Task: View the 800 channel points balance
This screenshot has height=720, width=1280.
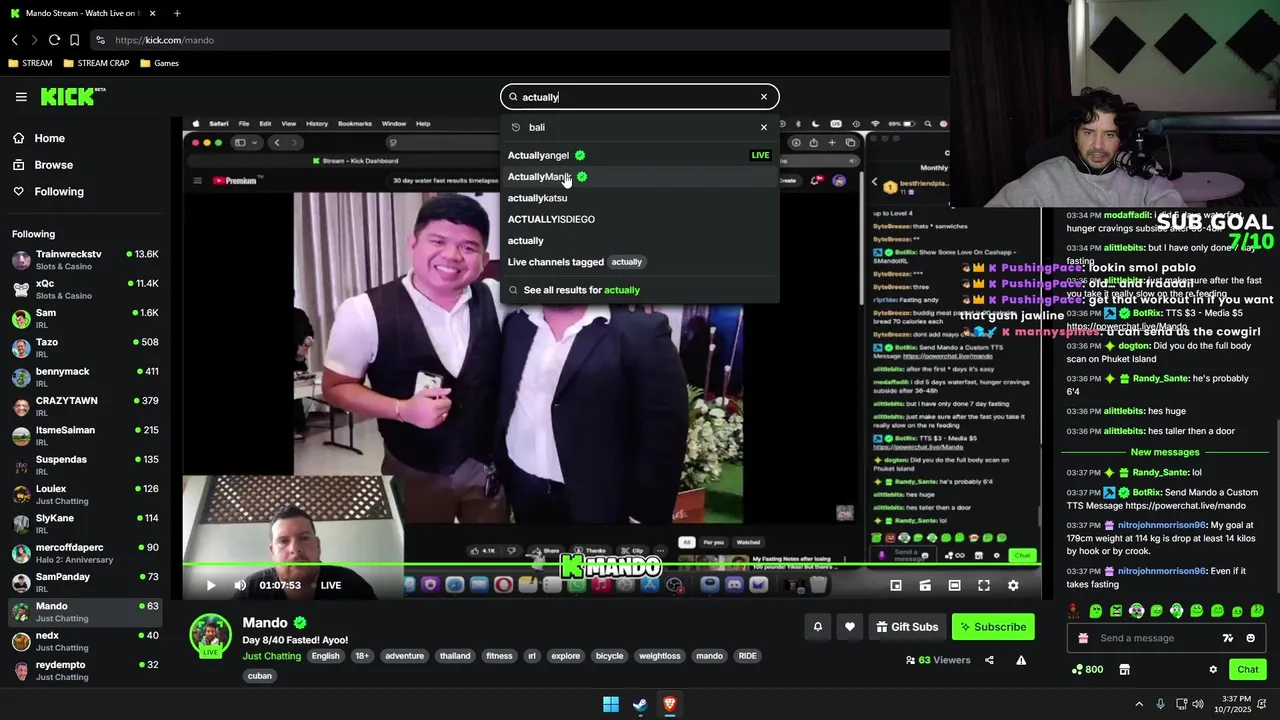Action: (1087, 669)
